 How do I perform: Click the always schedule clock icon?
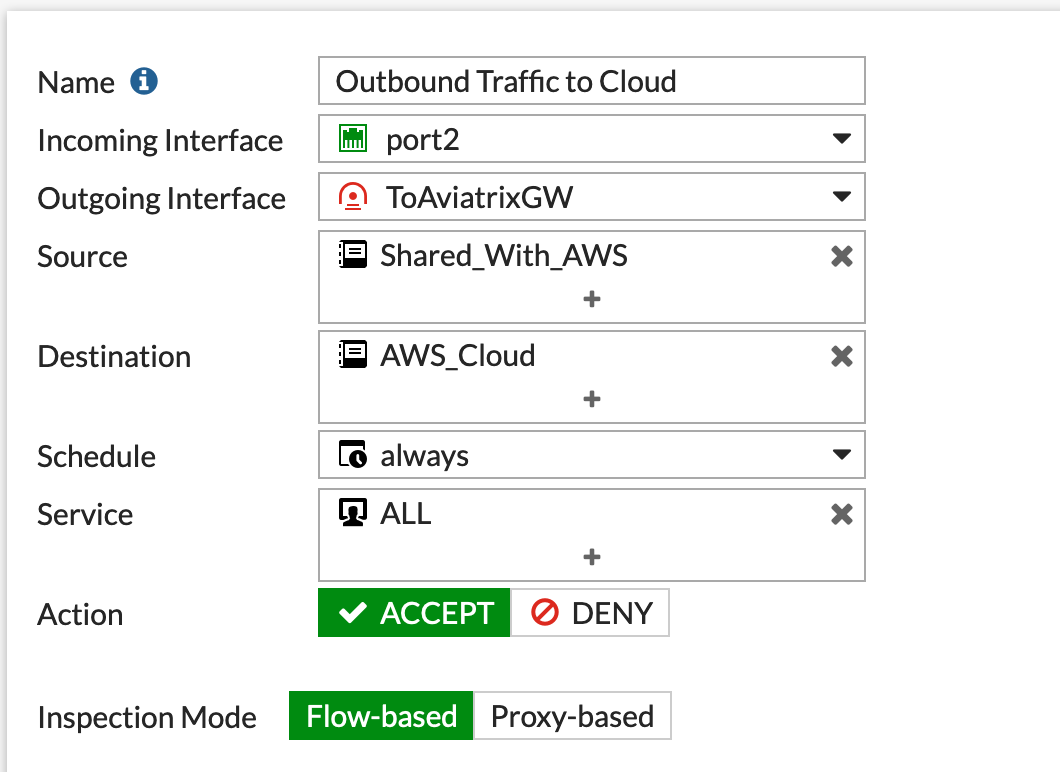point(352,456)
